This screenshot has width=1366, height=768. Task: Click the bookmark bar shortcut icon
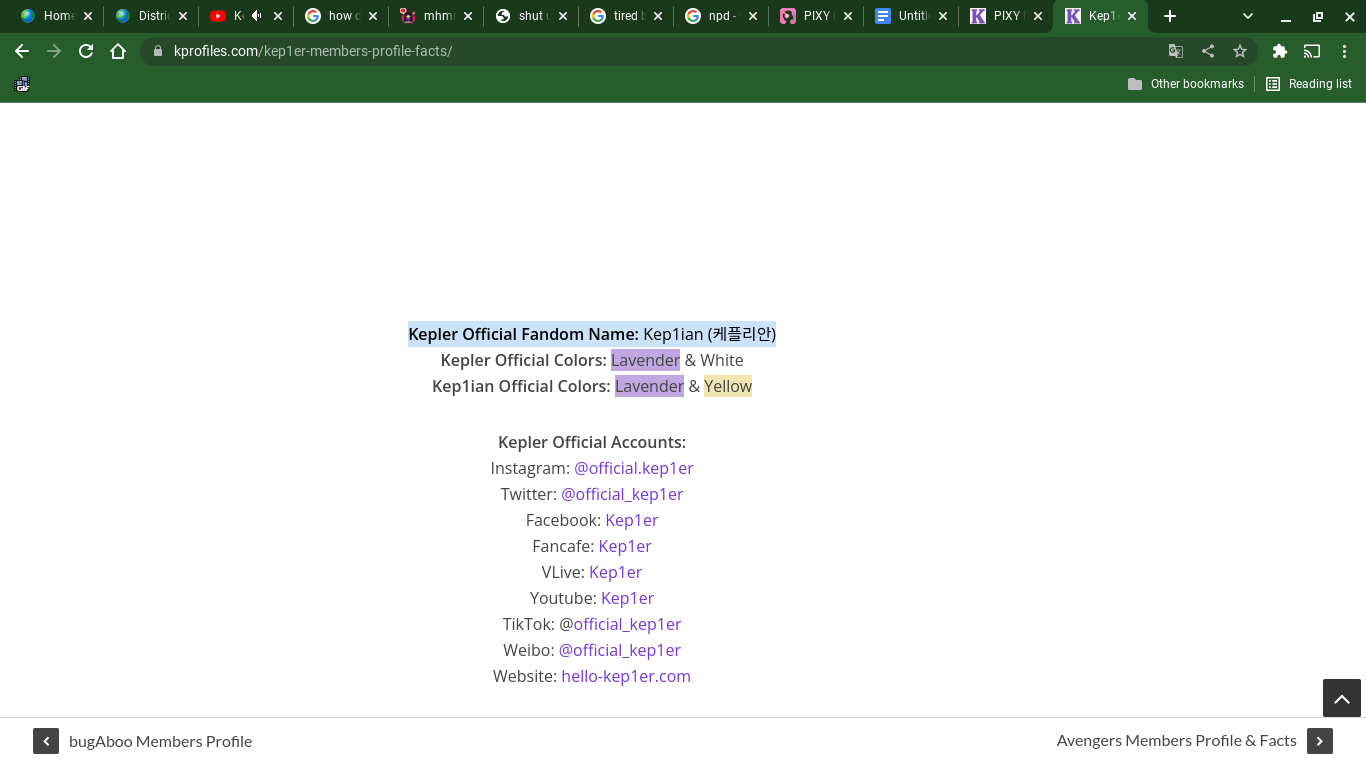[22, 84]
